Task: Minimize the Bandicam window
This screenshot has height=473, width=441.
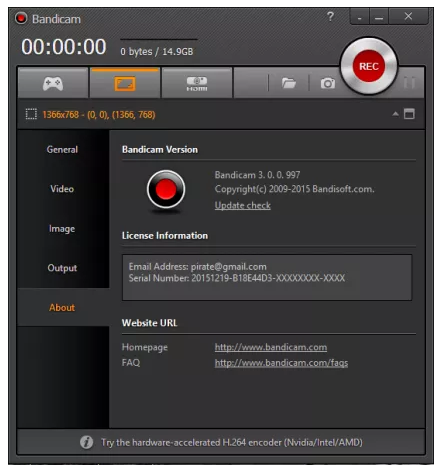Action: (379, 17)
